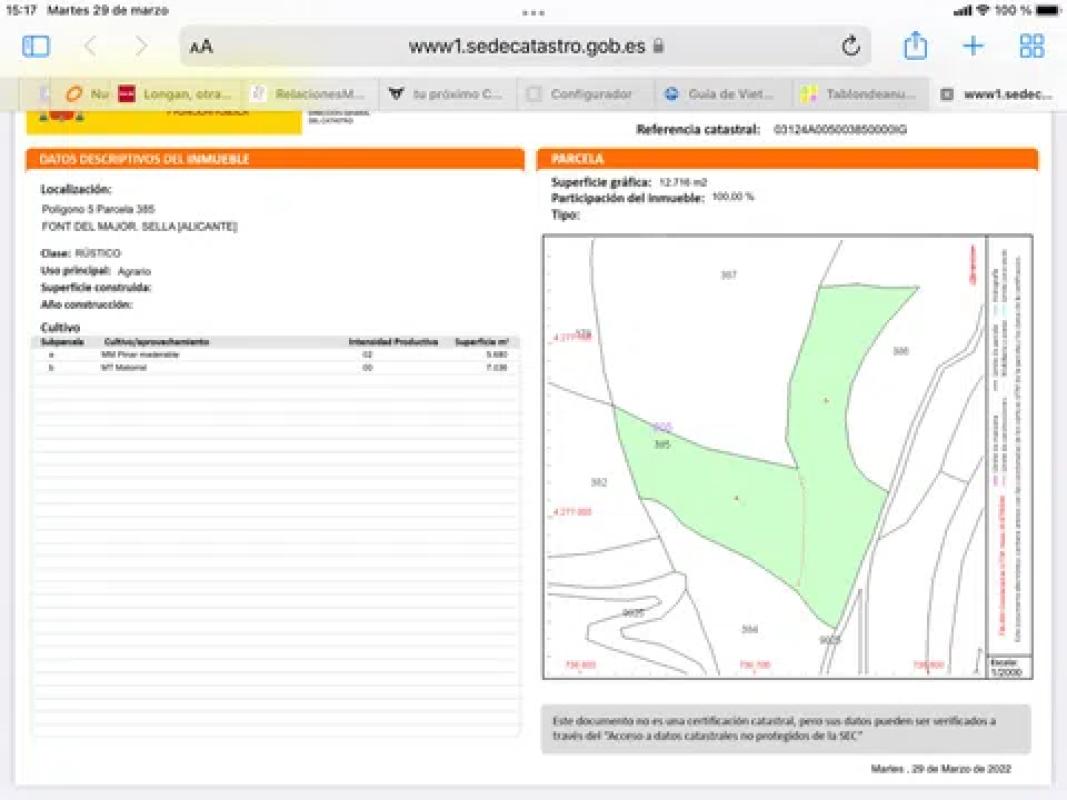Open the Share sheet
Image resolution: width=1067 pixels, height=800 pixels.
point(915,46)
